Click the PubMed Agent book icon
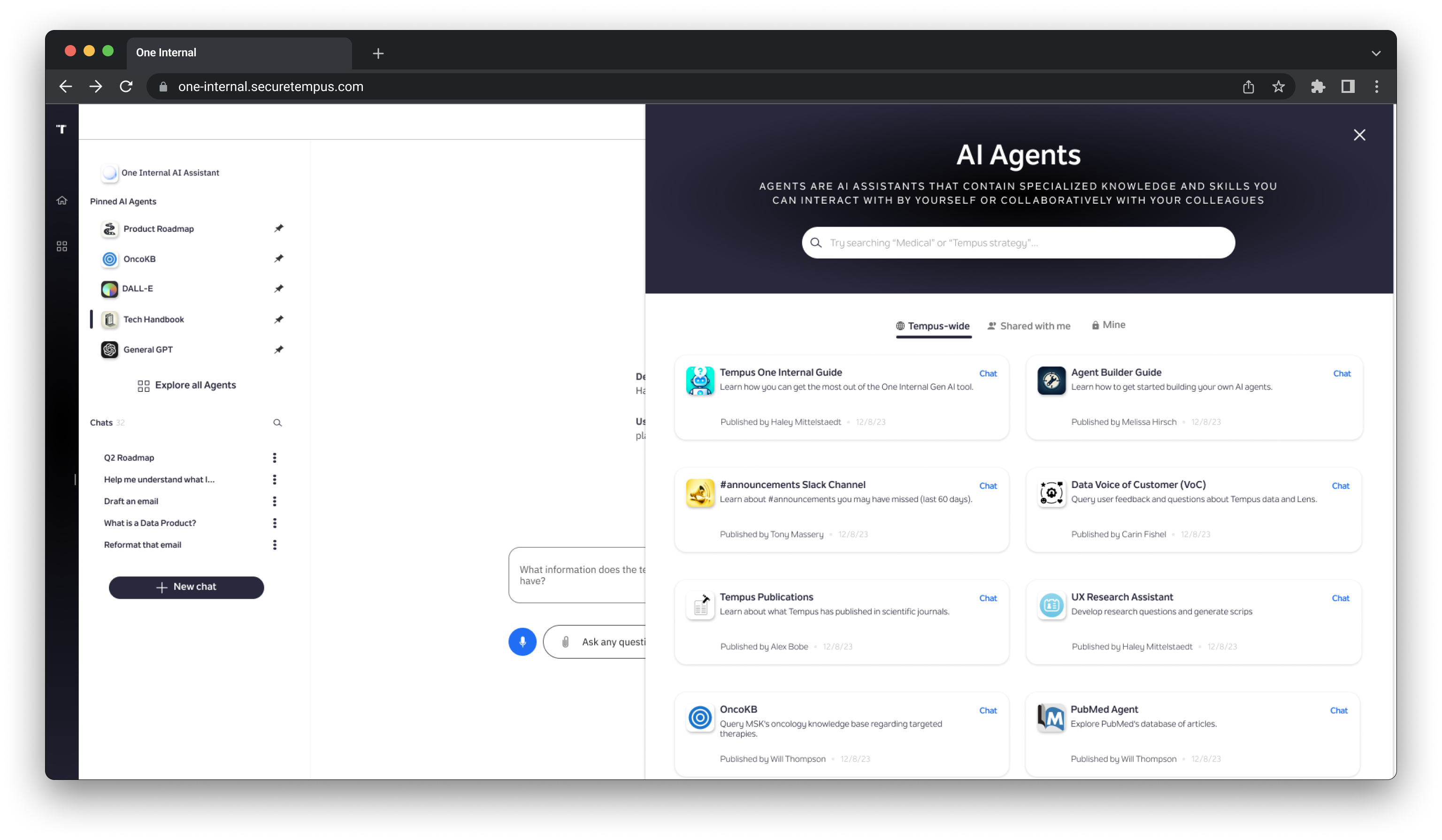The width and height of the screenshot is (1442, 840). (x=1051, y=718)
